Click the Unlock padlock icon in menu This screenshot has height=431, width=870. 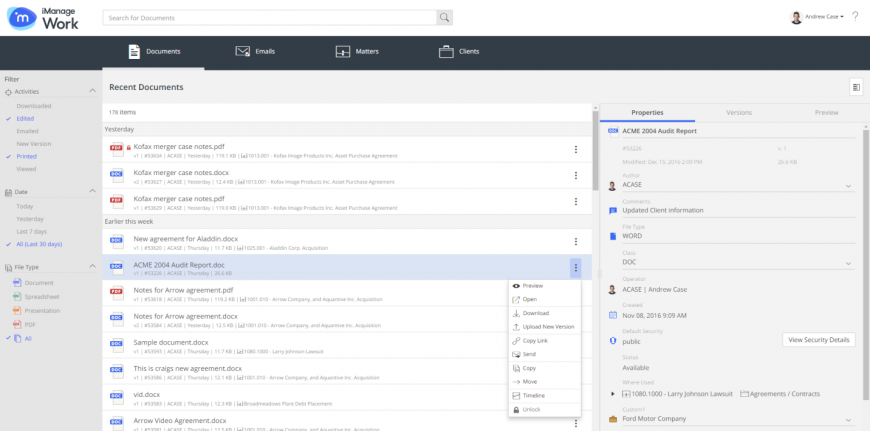516,410
